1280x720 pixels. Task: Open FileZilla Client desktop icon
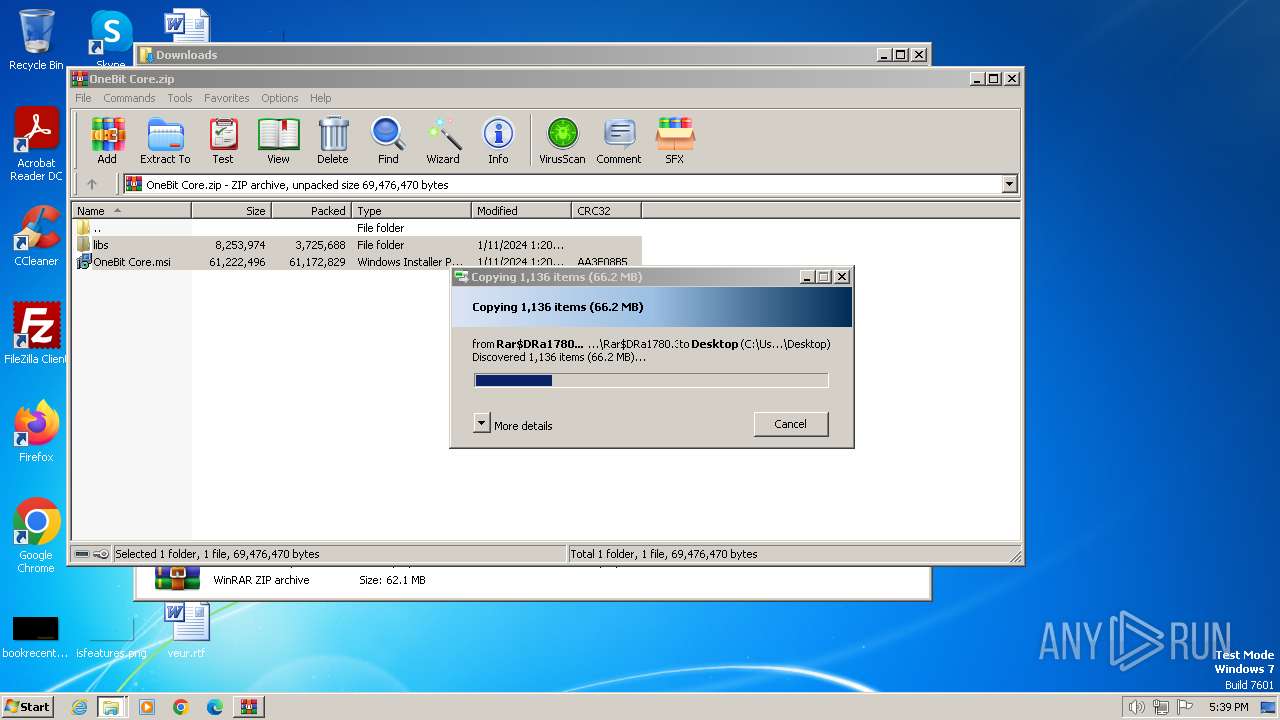coord(36,334)
